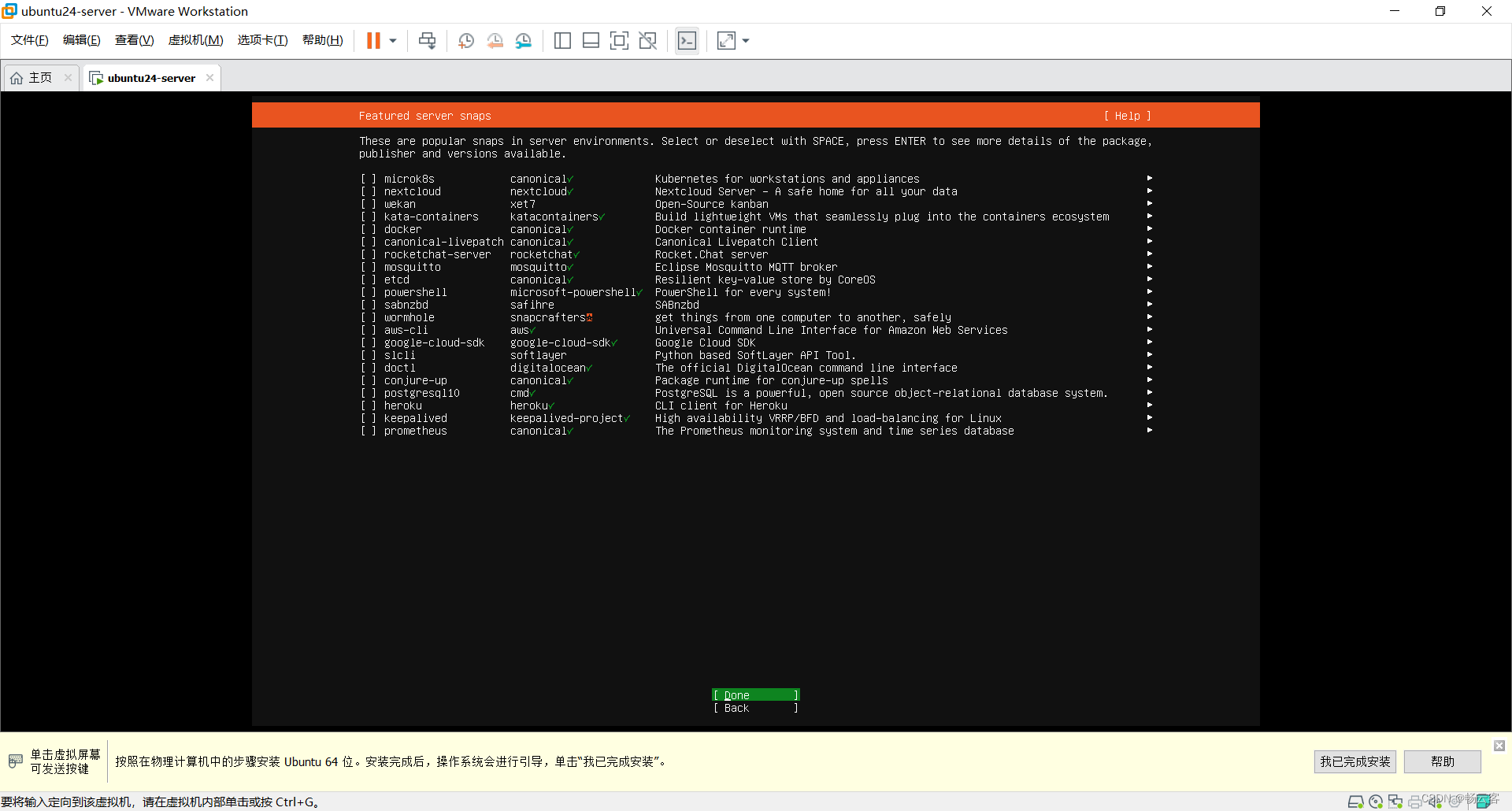
Task: Select the docker snap checkbox
Action: click(x=368, y=229)
